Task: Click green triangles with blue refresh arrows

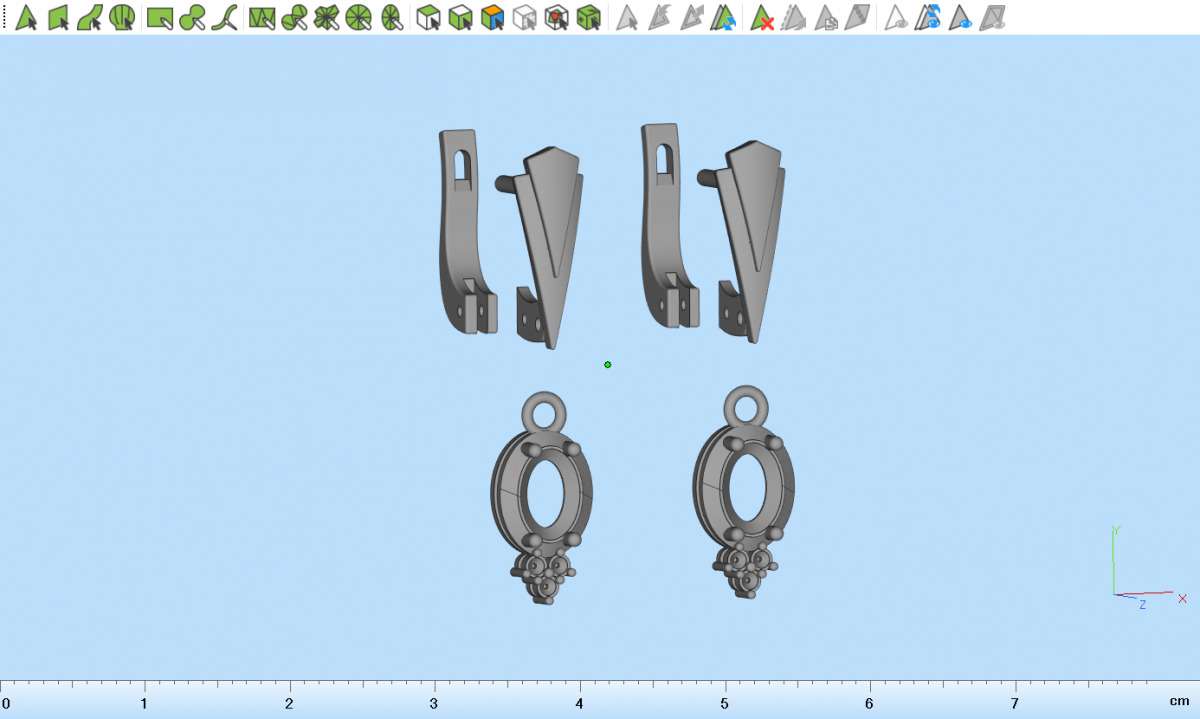Action: click(724, 17)
